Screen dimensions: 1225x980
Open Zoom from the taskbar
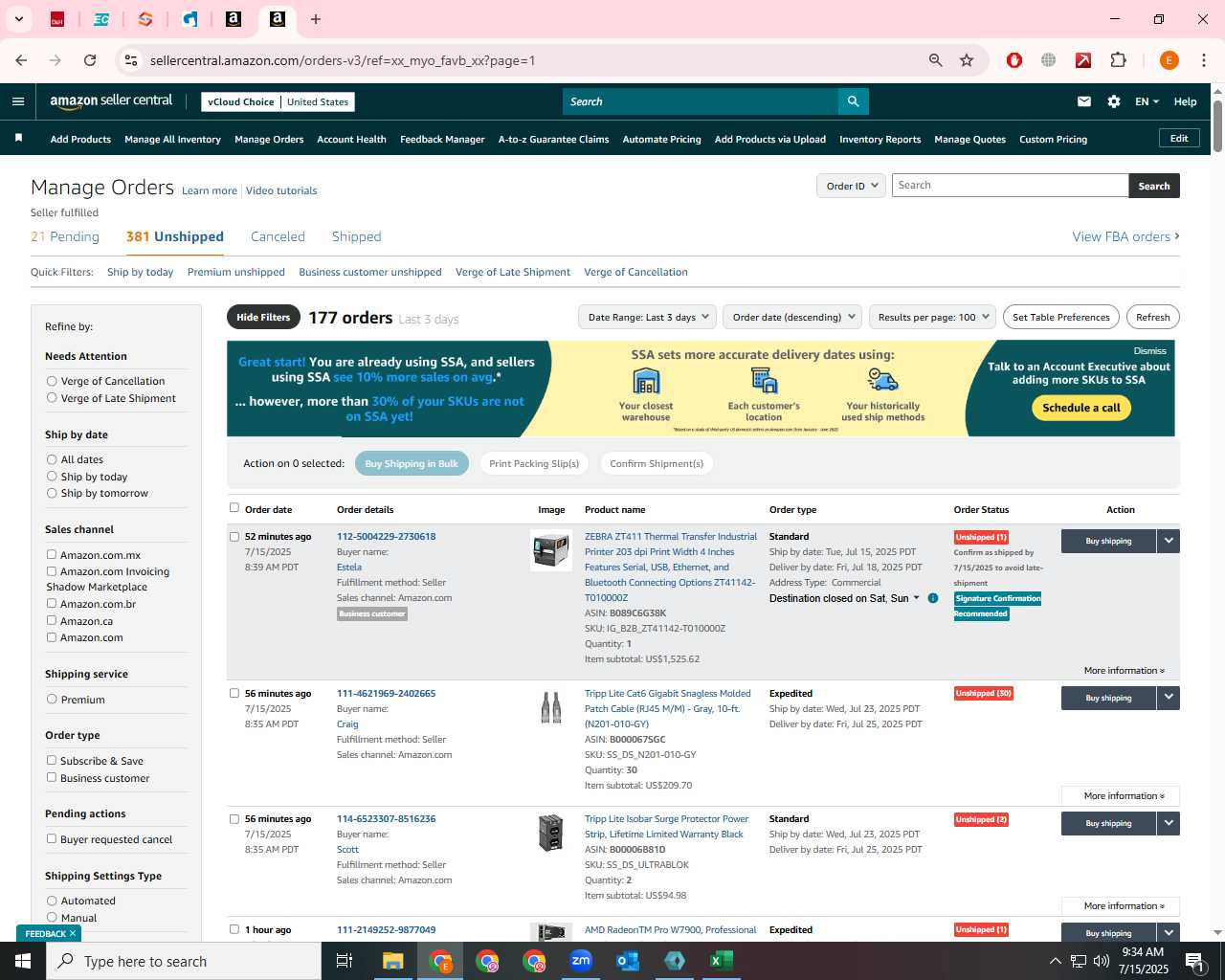click(x=581, y=961)
